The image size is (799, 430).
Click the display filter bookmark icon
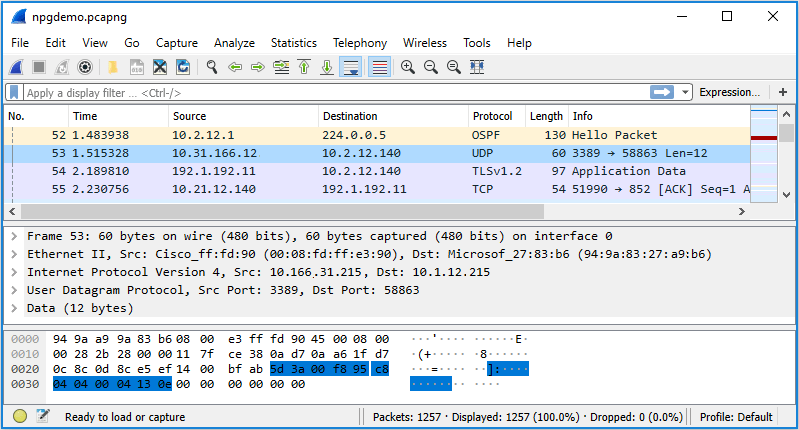[x=14, y=92]
